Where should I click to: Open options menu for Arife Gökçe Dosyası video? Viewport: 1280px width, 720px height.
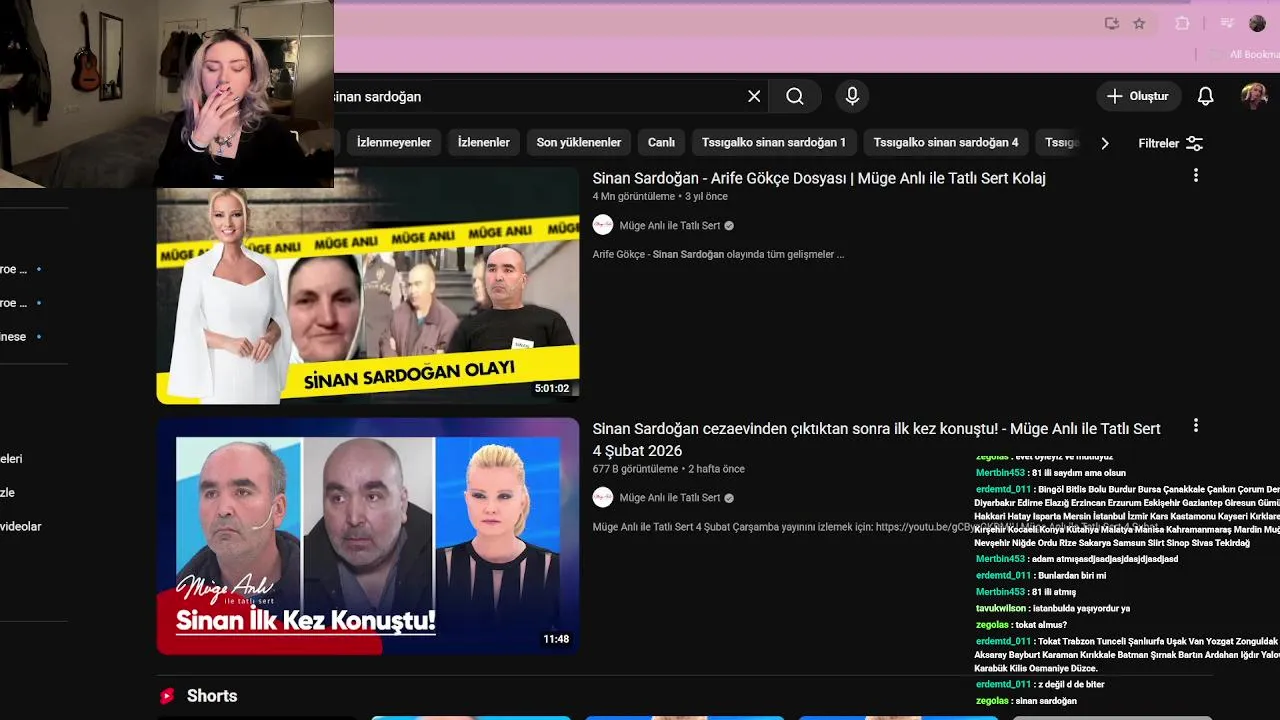(1196, 176)
